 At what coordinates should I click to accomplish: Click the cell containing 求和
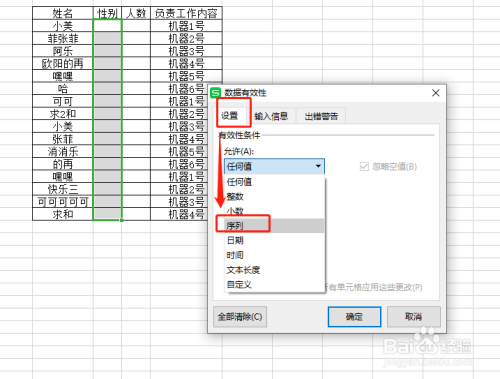point(63,214)
